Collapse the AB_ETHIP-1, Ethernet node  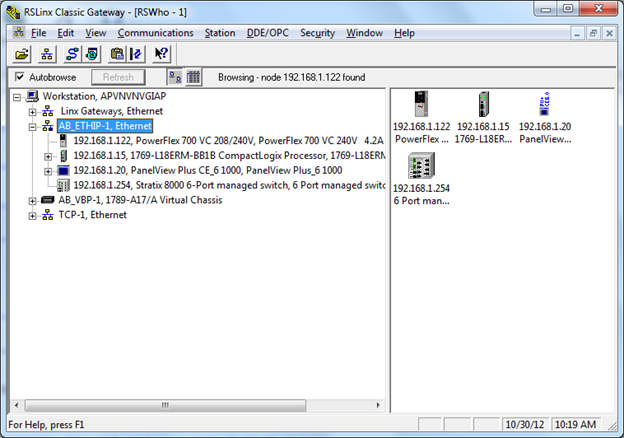pos(32,127)
